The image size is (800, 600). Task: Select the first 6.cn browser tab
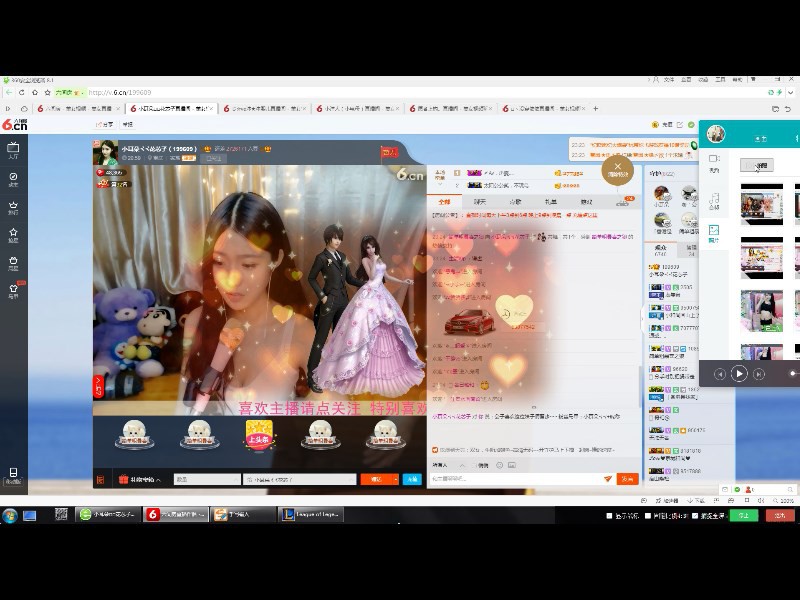[80, 108]
